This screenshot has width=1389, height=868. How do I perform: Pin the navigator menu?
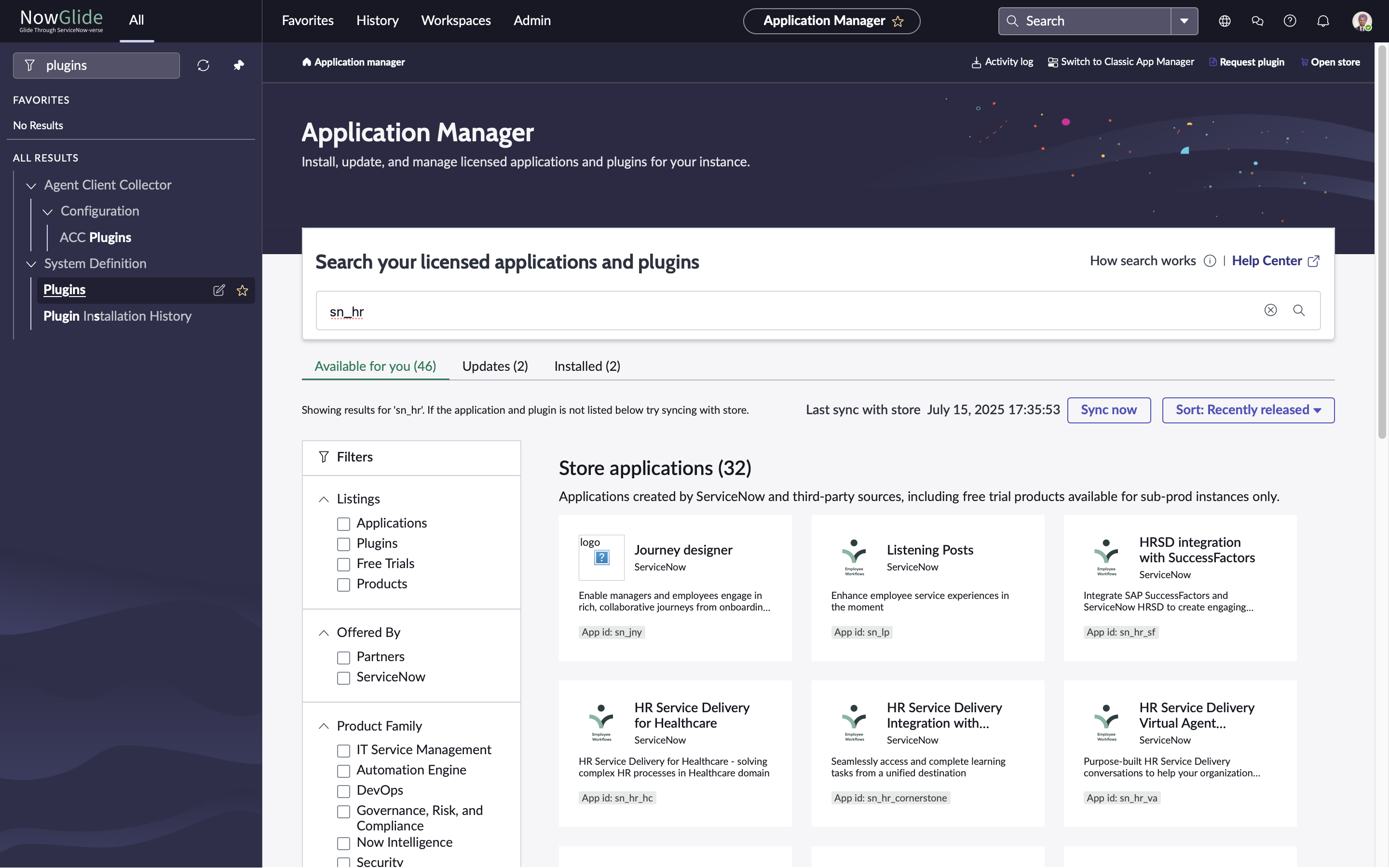tap(239, 66)
